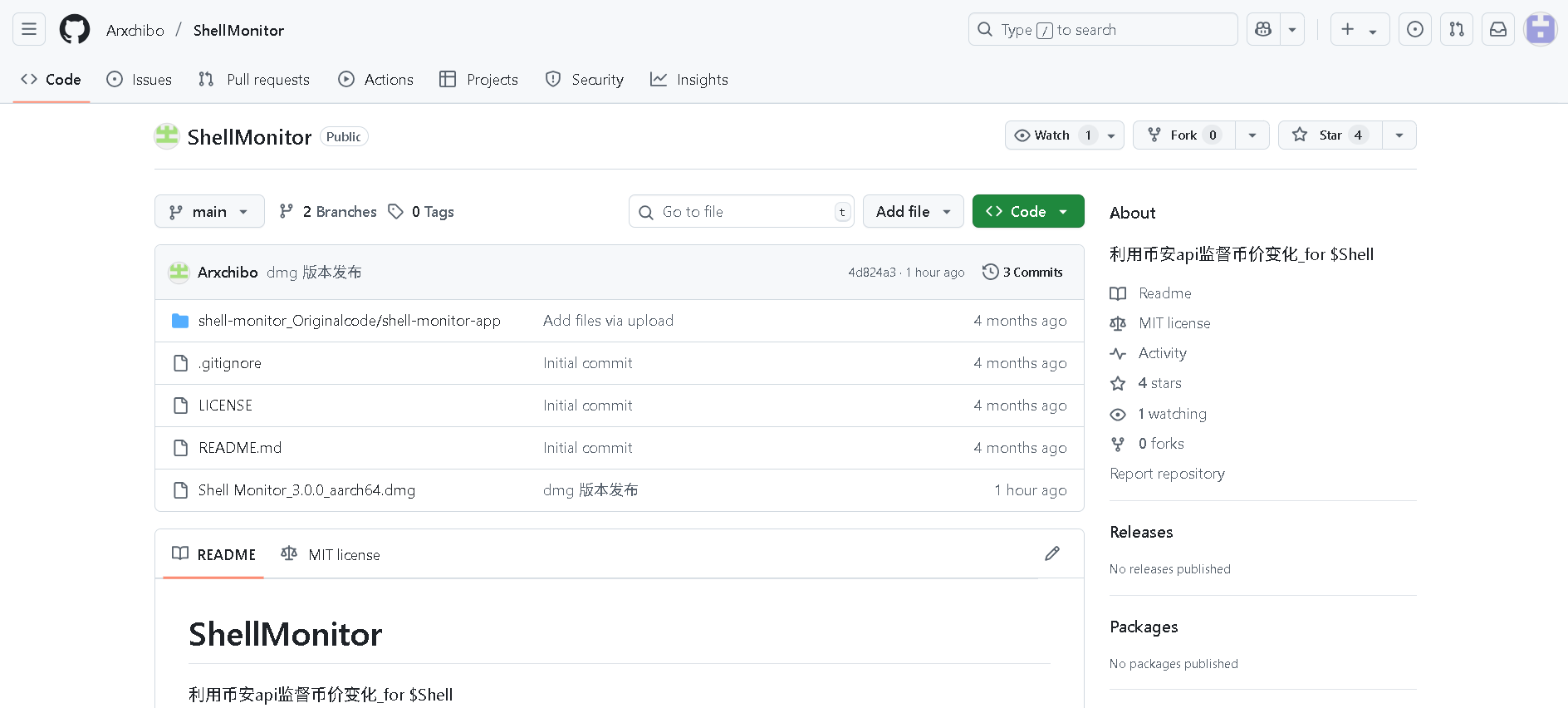This screenshot has width=1568, height=708.
Task: Open Initial commit message for .gitignore
Action: pos(588,363)
